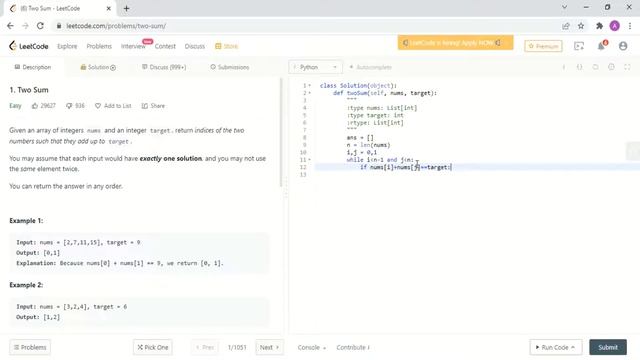Collapse code fold at line 2
The height and width of the screenshot is (360, 640).
pyautogui.click(x=310, y=93)
